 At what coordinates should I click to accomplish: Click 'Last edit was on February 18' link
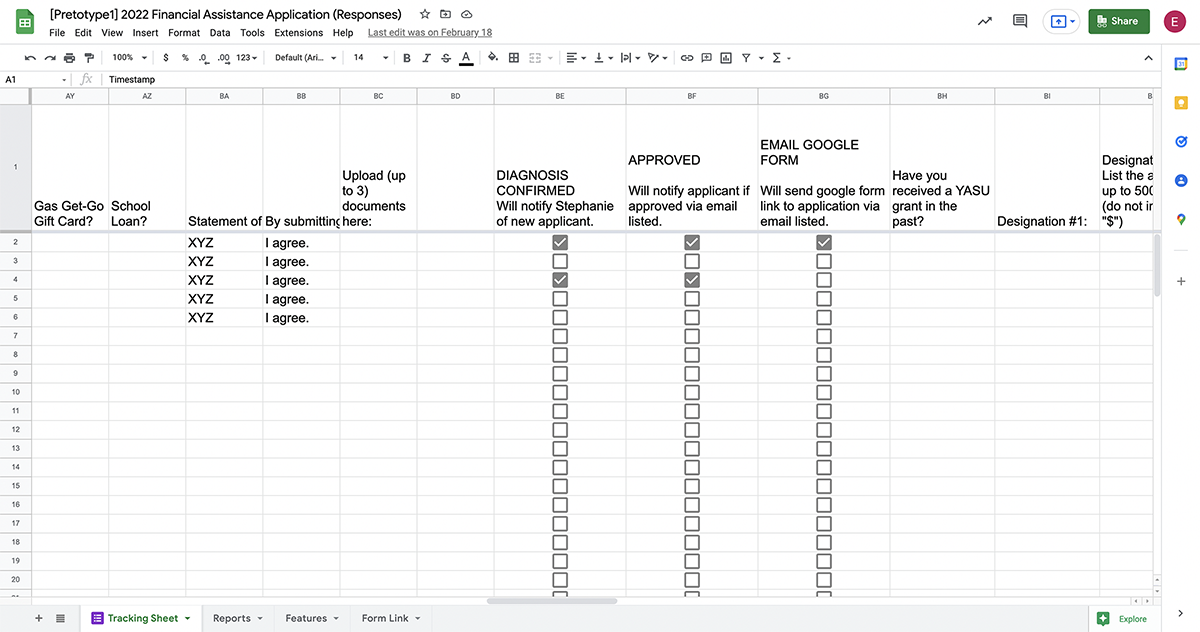[x=430, y=33]
